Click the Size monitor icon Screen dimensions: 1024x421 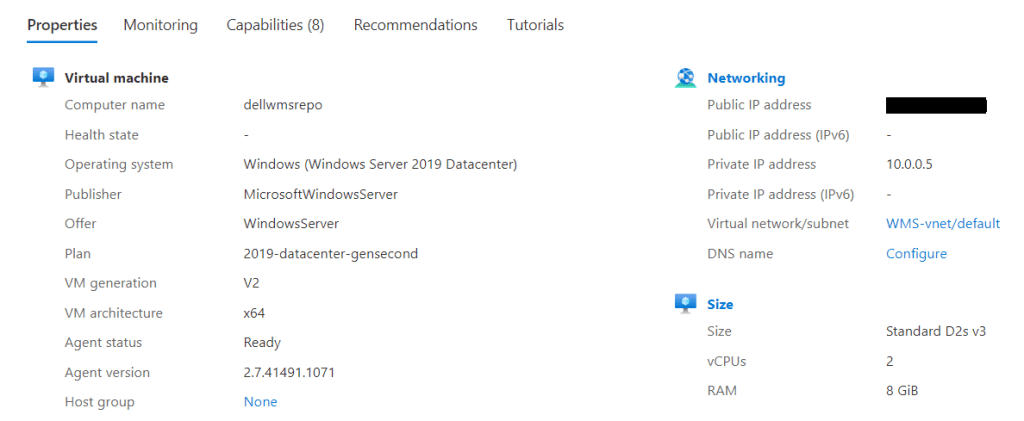(x=685, y=304)
